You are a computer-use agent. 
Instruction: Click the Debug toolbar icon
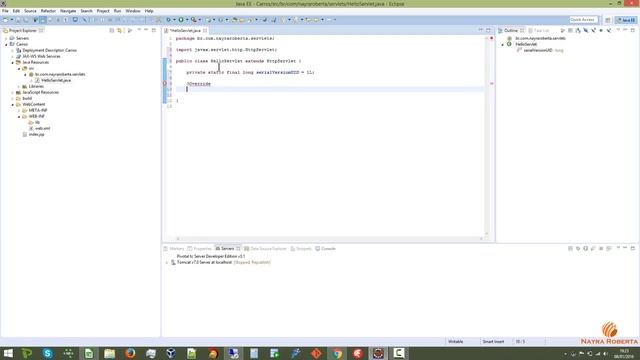coord(168,20)
